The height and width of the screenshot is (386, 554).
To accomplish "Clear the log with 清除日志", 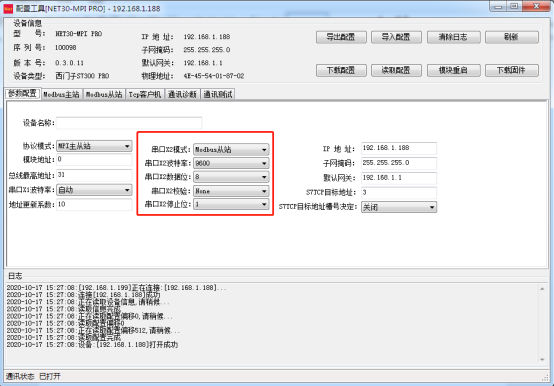I will (x=453, y=37).
